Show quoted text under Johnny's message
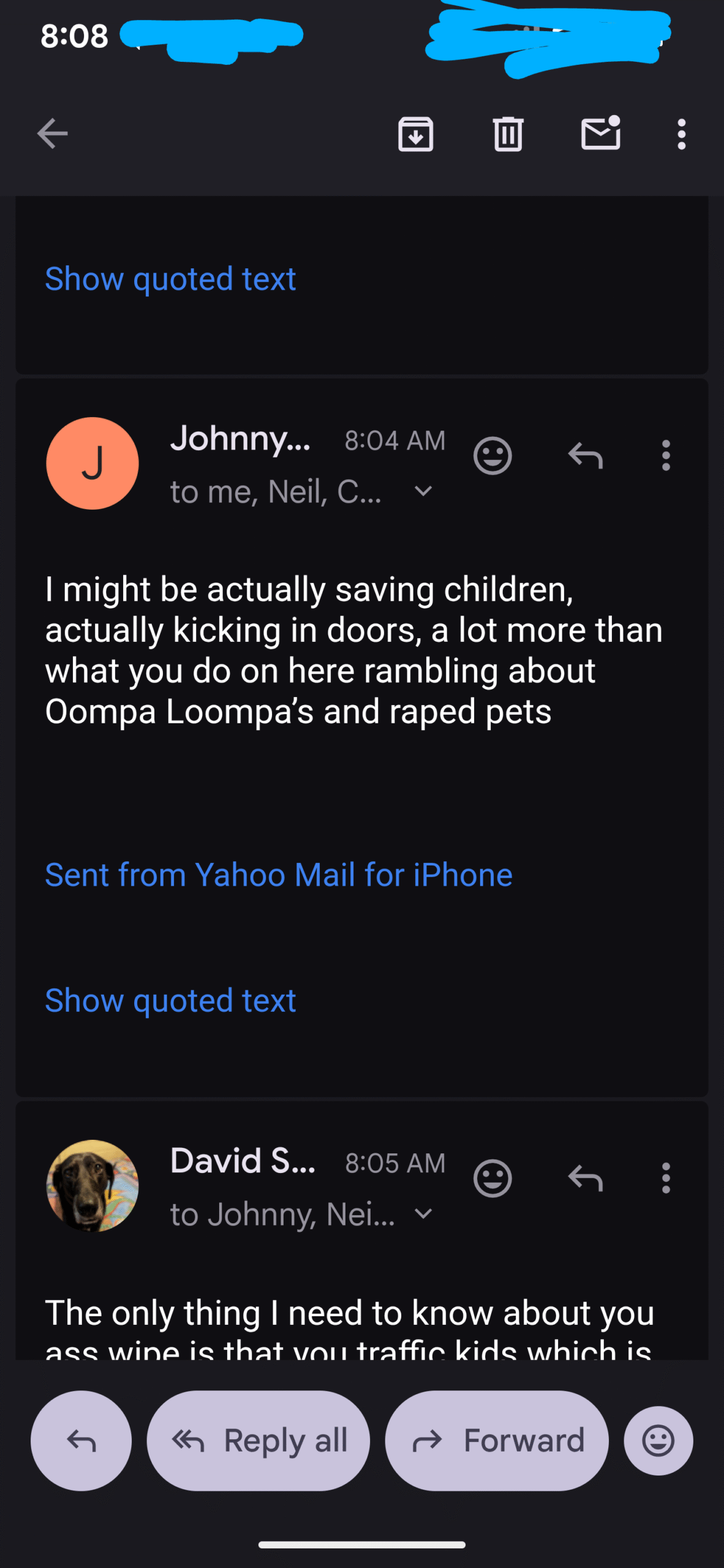The width and height of the screenshot is (724, 1568). 170,1000
